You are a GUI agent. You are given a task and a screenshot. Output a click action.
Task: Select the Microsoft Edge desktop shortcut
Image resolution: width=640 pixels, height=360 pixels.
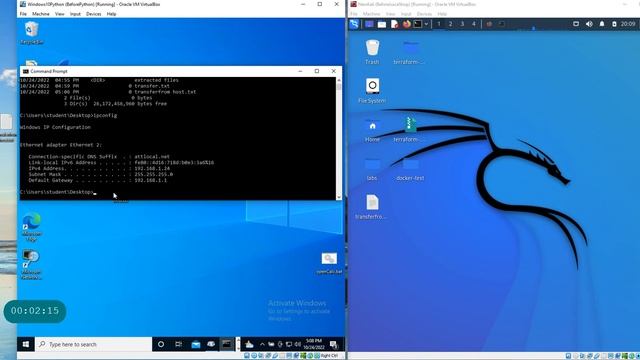pos(31,227)
